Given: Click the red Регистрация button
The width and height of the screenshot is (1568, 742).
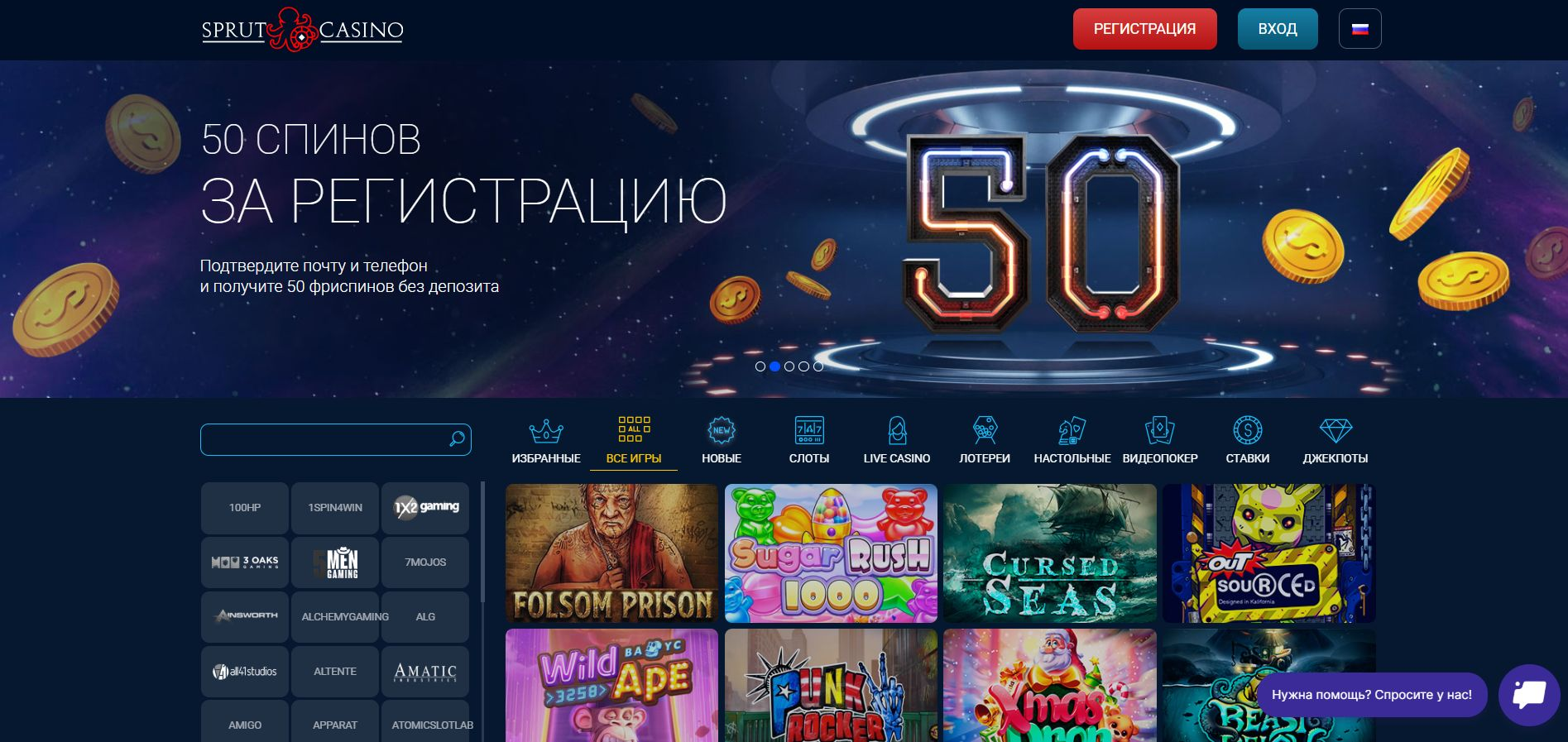Looking at the screenshot, I should click(1145, 29).
